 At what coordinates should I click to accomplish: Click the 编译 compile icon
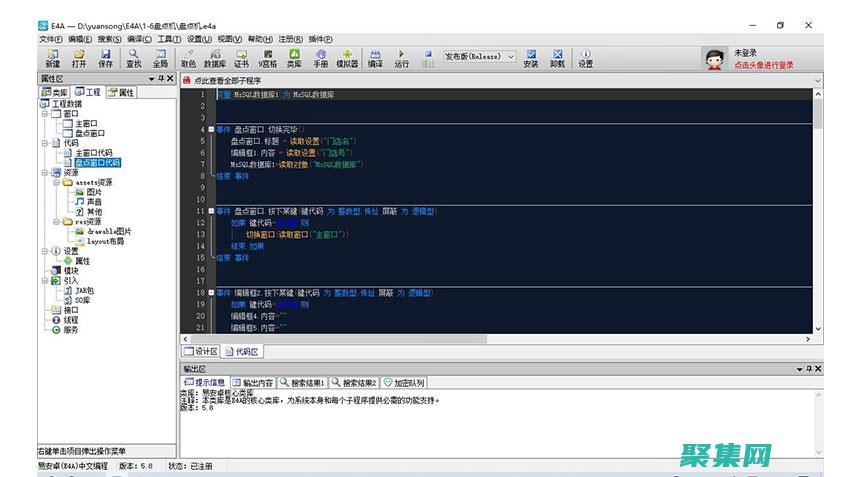point(375,58)
